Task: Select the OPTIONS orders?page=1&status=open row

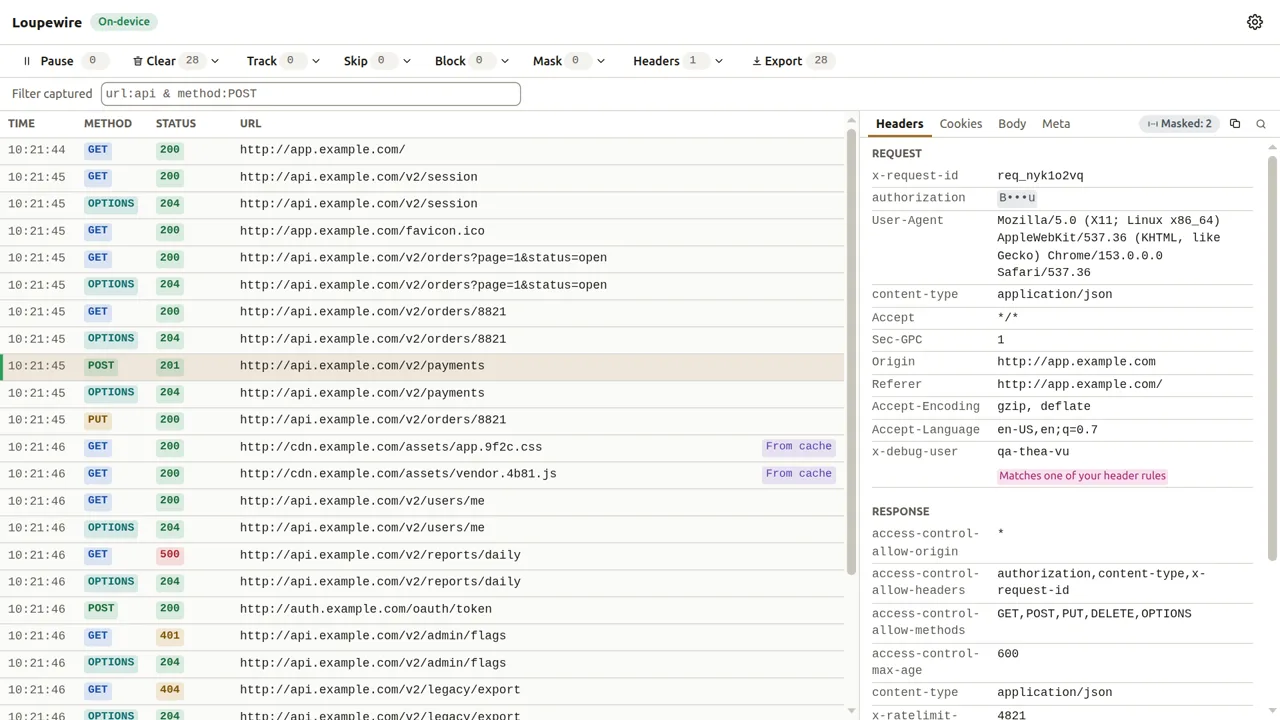Action: click(422, 285)
